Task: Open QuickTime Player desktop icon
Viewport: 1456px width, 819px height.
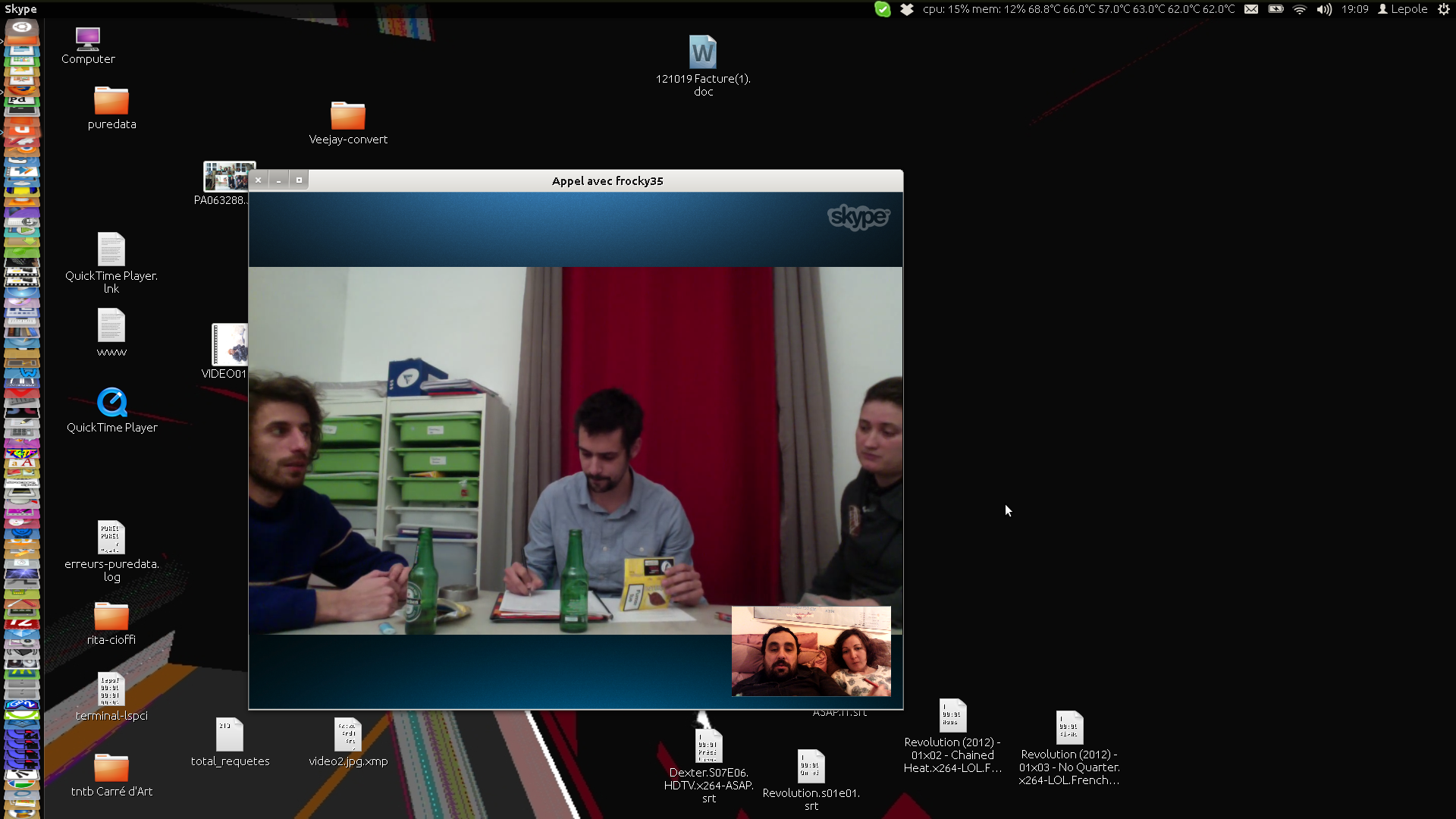Action: [111, 403]
